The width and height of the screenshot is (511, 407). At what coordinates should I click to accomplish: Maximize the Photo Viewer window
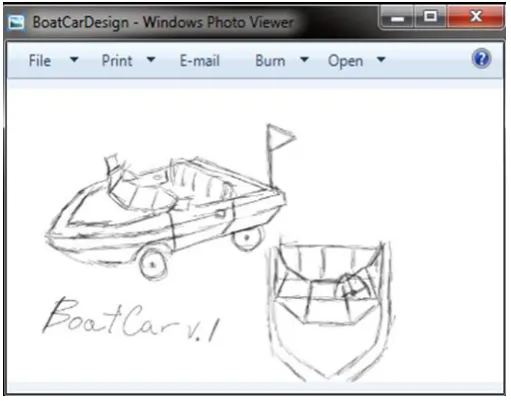click(x=430, y=16)
